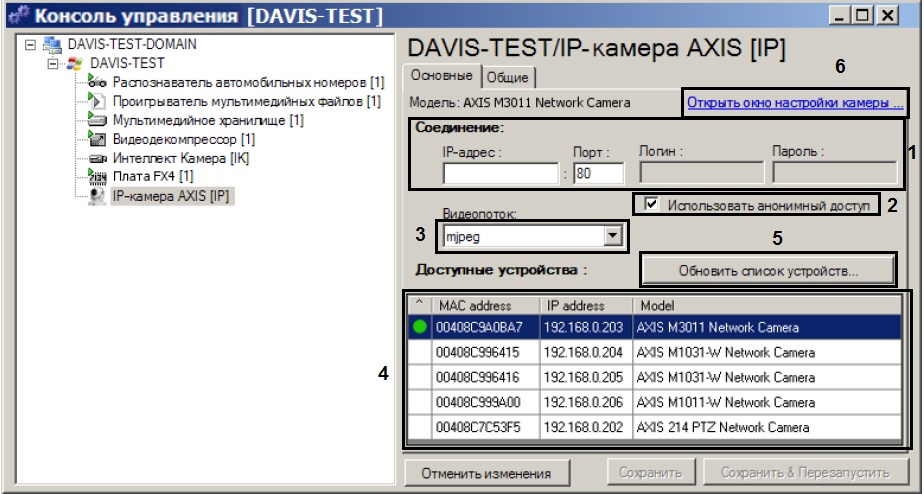Toggle the anonymous access checkbox

click(651, 204)
